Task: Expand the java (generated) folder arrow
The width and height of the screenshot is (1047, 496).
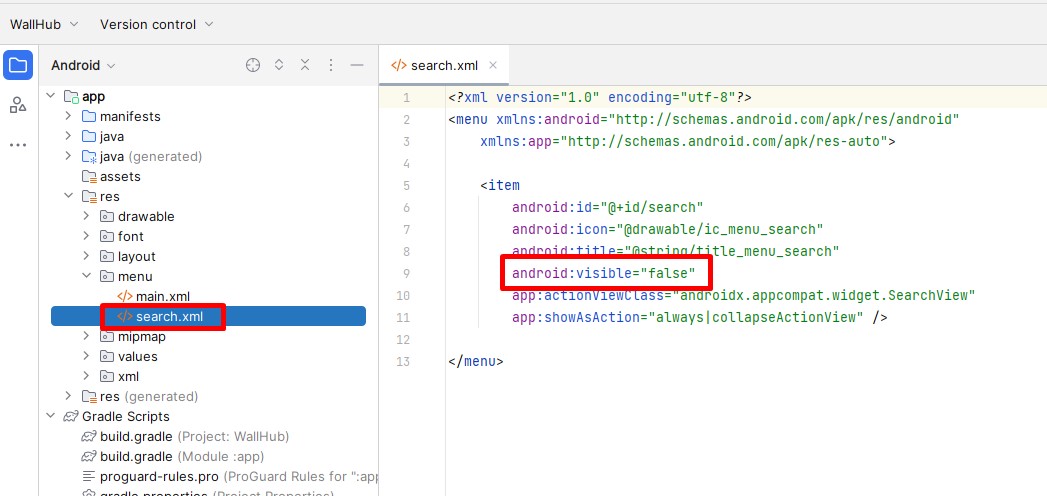Action: (68, 156)
